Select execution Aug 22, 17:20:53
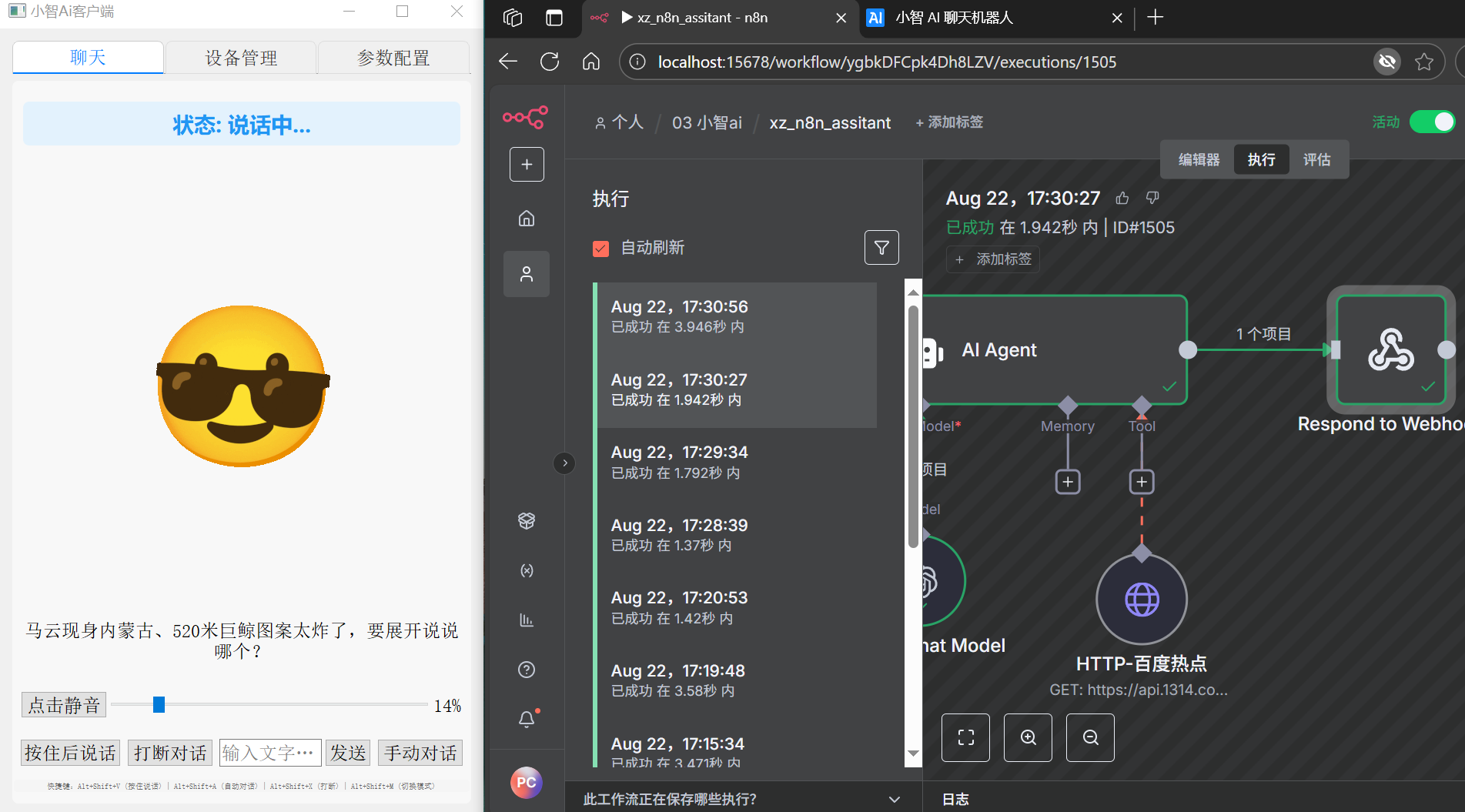Screen dimensions: 1465x812 tap(736, 609)
